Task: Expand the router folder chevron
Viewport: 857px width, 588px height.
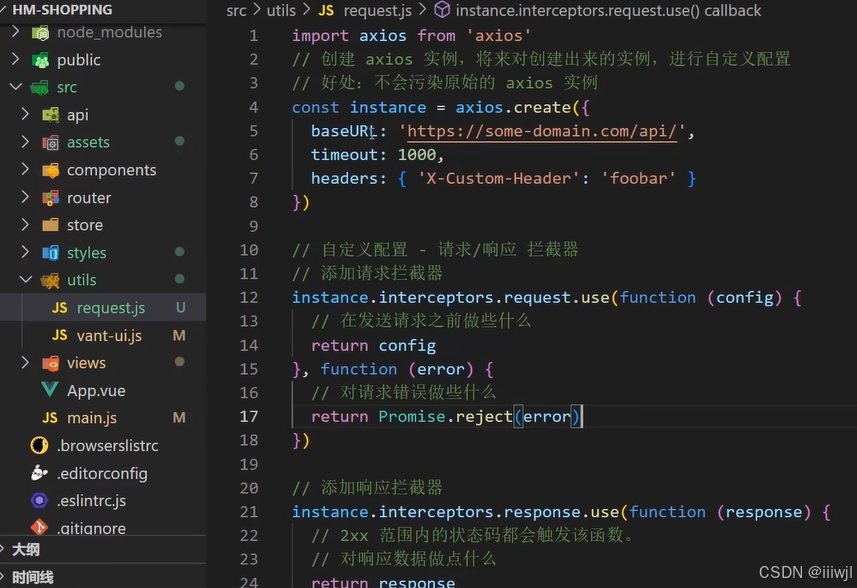Action: pos(25,197)
